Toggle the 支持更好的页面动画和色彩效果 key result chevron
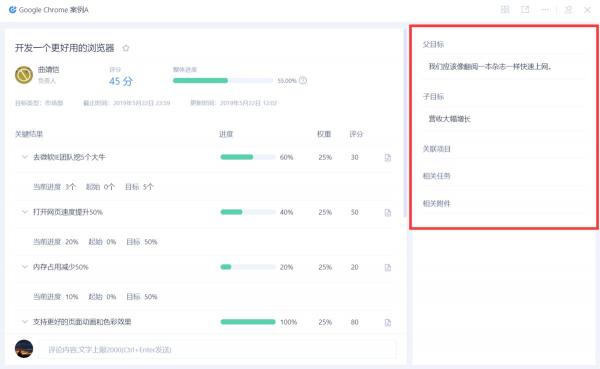This screenshot has height=369, width=600. [x=25, y=322]
